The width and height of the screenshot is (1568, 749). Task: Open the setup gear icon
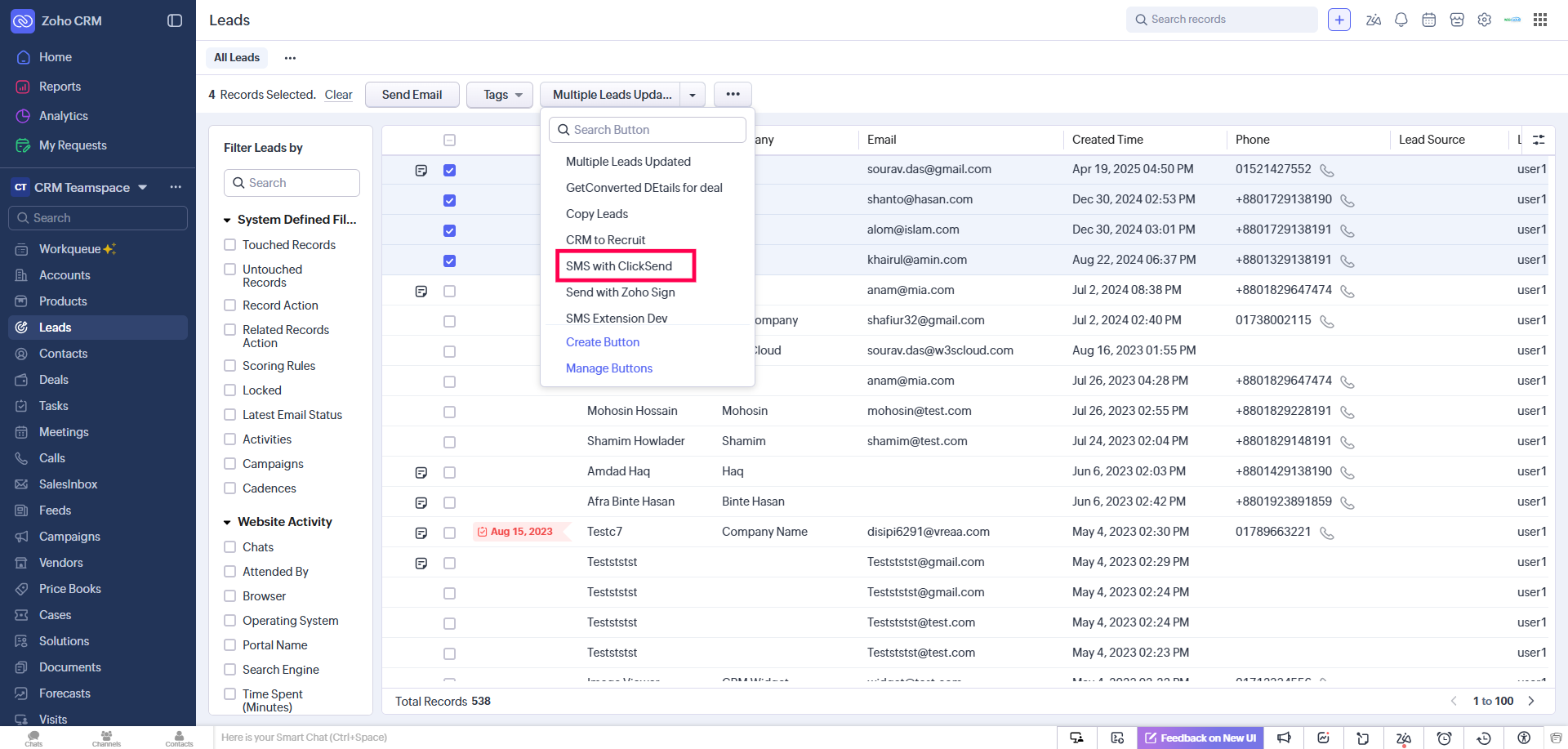[1484, 20]
